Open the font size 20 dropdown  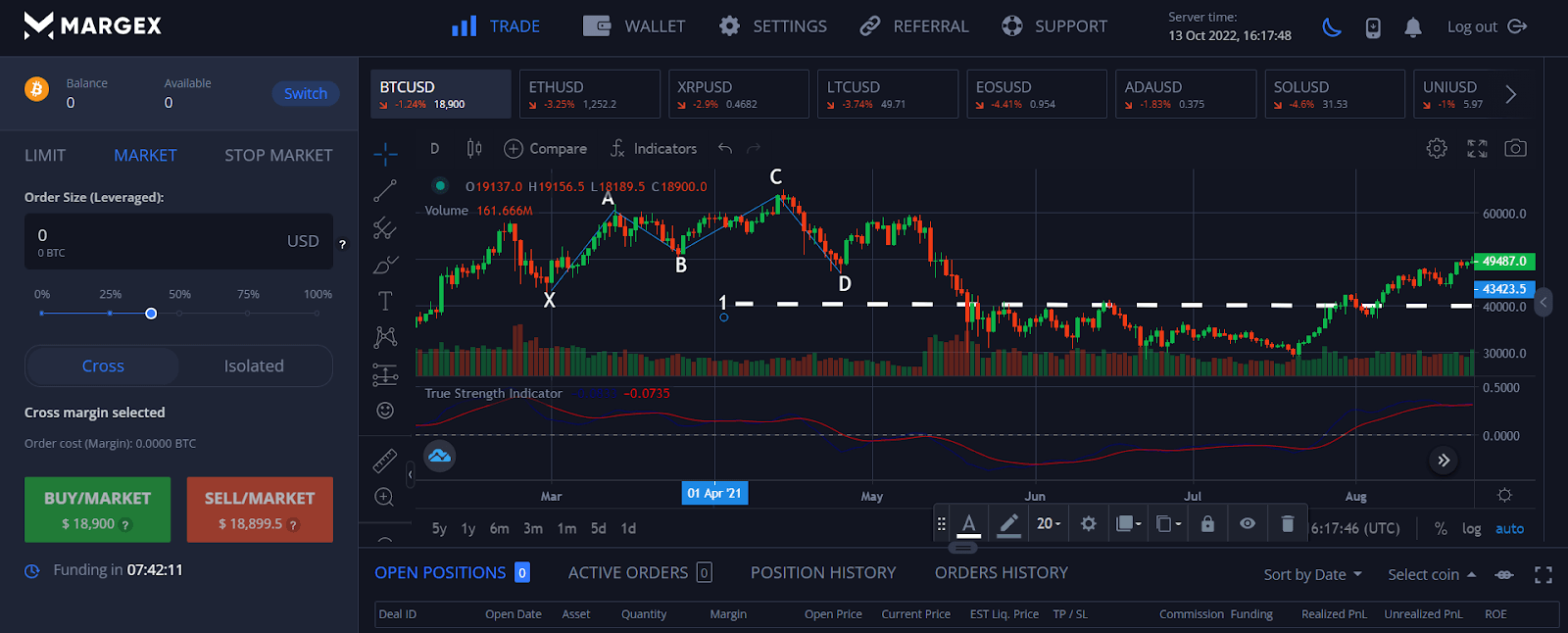pos(1049,523)
